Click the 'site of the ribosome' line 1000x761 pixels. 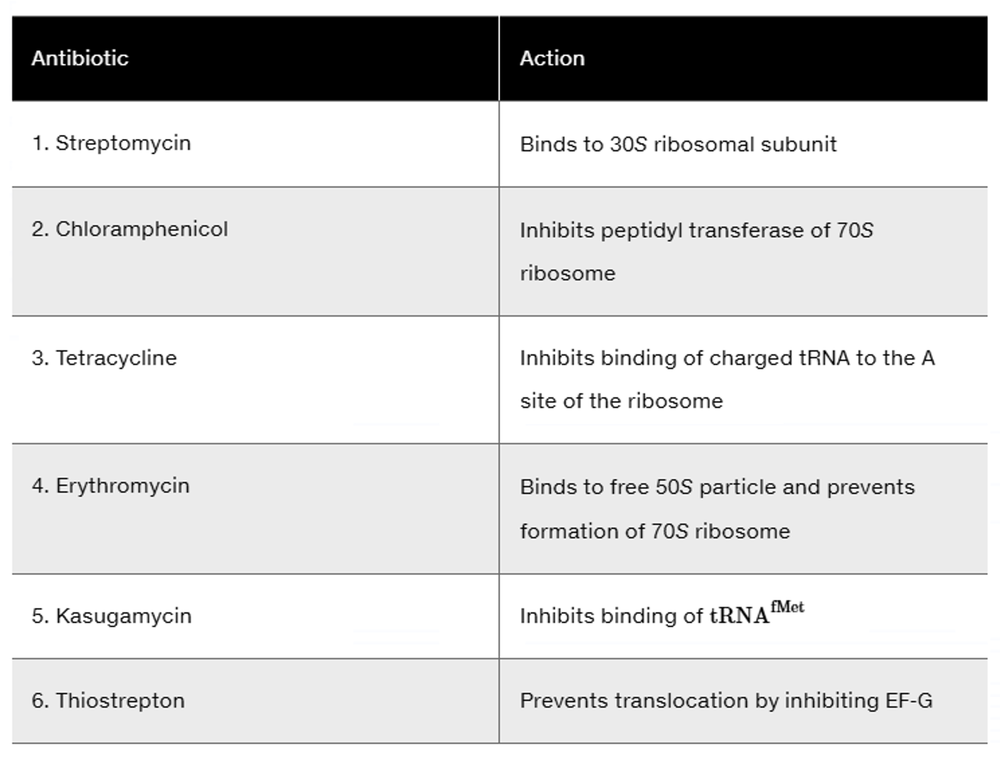pos(620,402)
